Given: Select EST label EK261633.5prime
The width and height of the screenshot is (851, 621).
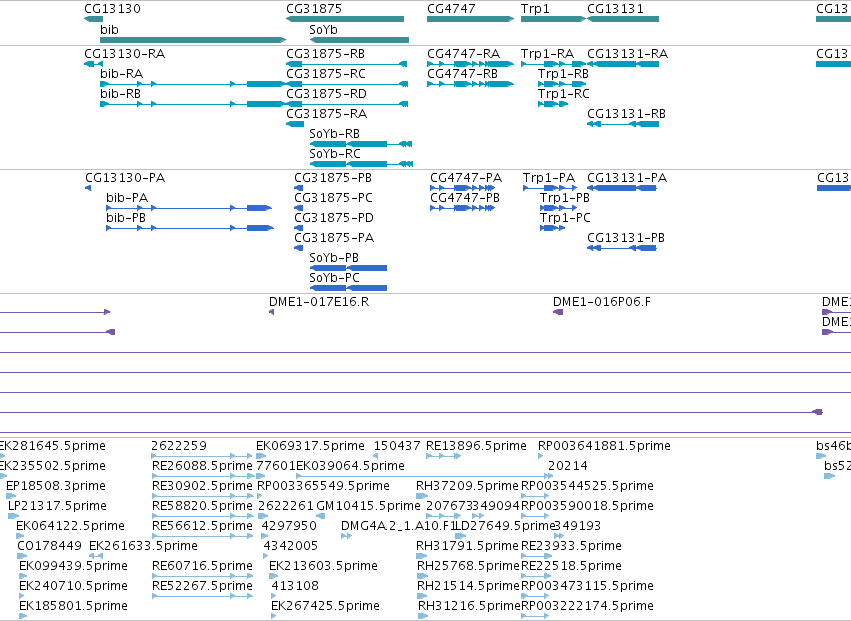Looking at the screenshot, I should [143, 546].
